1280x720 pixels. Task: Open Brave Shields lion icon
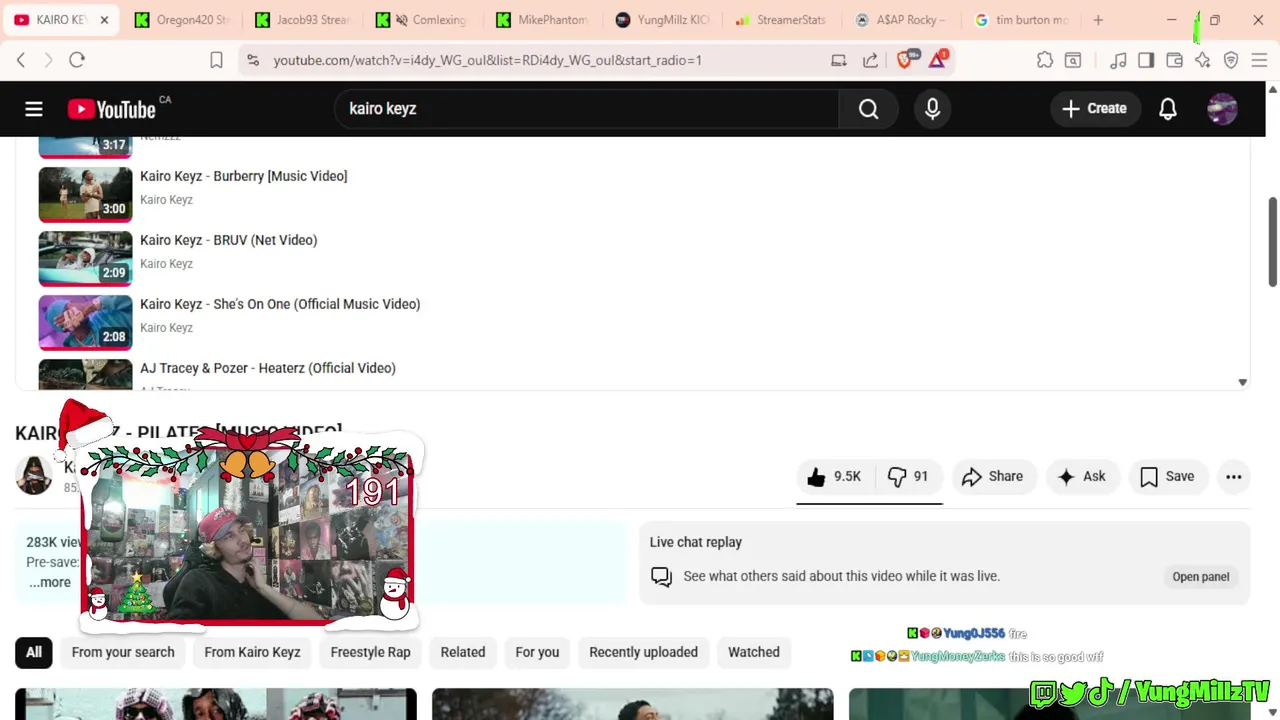(905, 60)
